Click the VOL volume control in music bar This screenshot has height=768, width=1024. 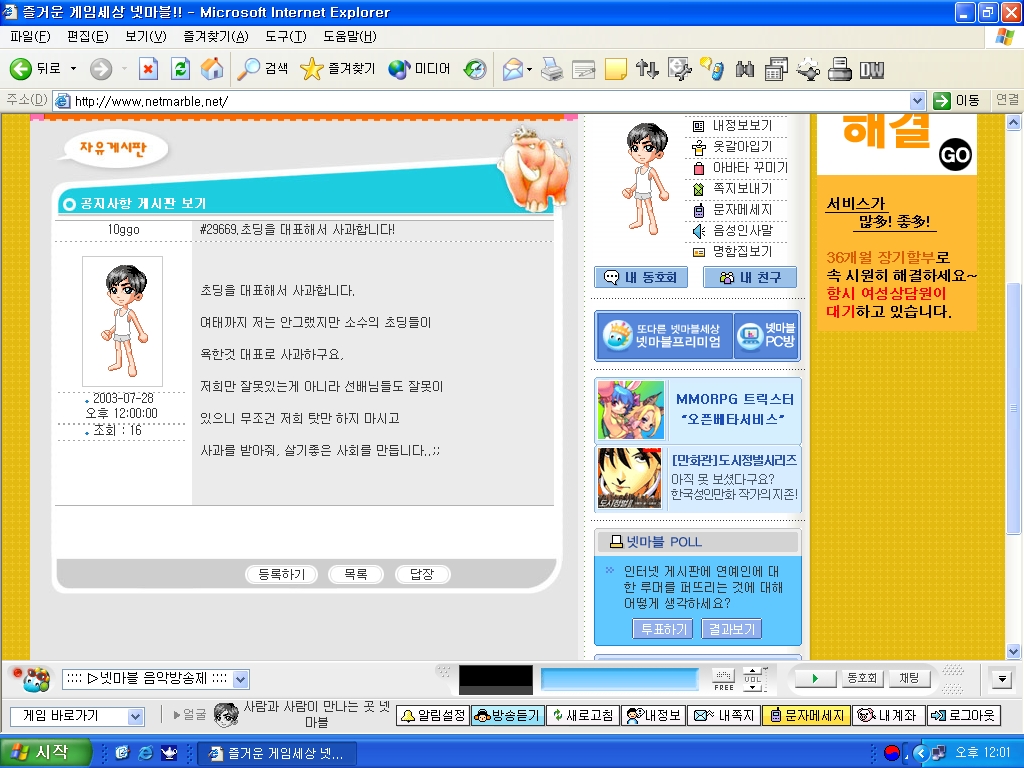pos(752,678)
